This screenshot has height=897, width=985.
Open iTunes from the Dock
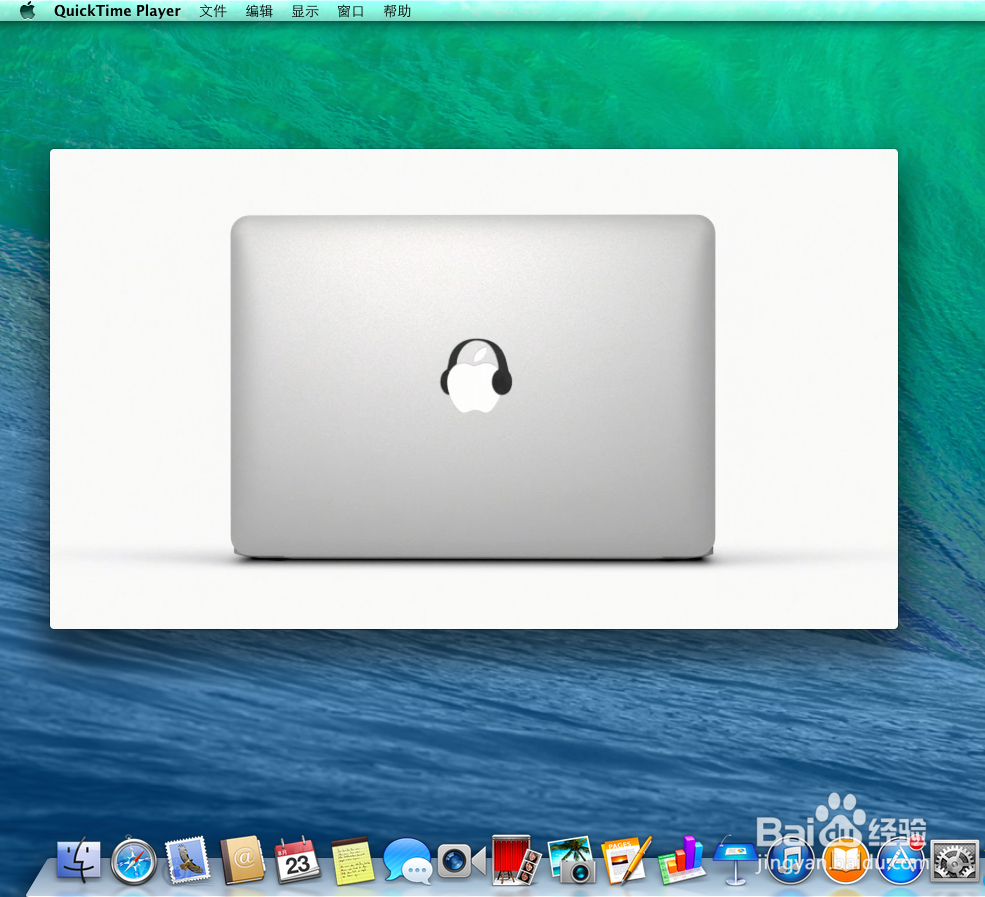tap(791, 861)
